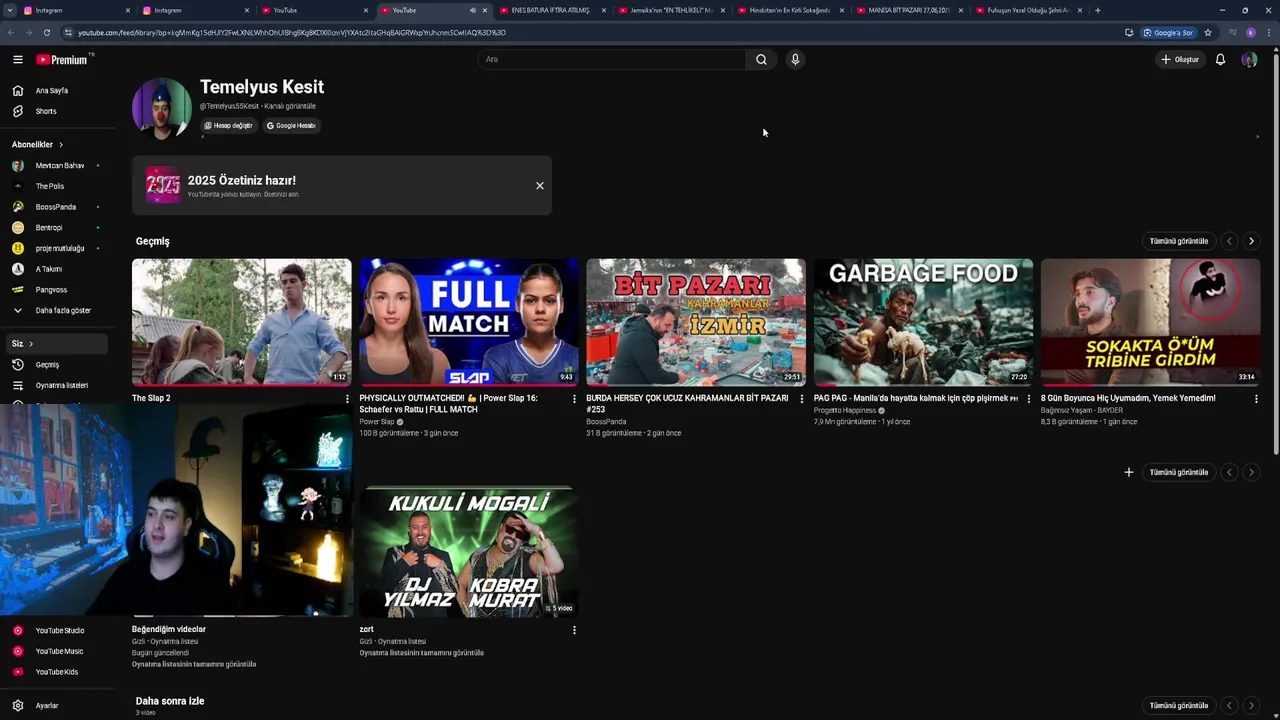Open a new browser tab
This screenshot has height=720, width=1280.
(1098, 10)
